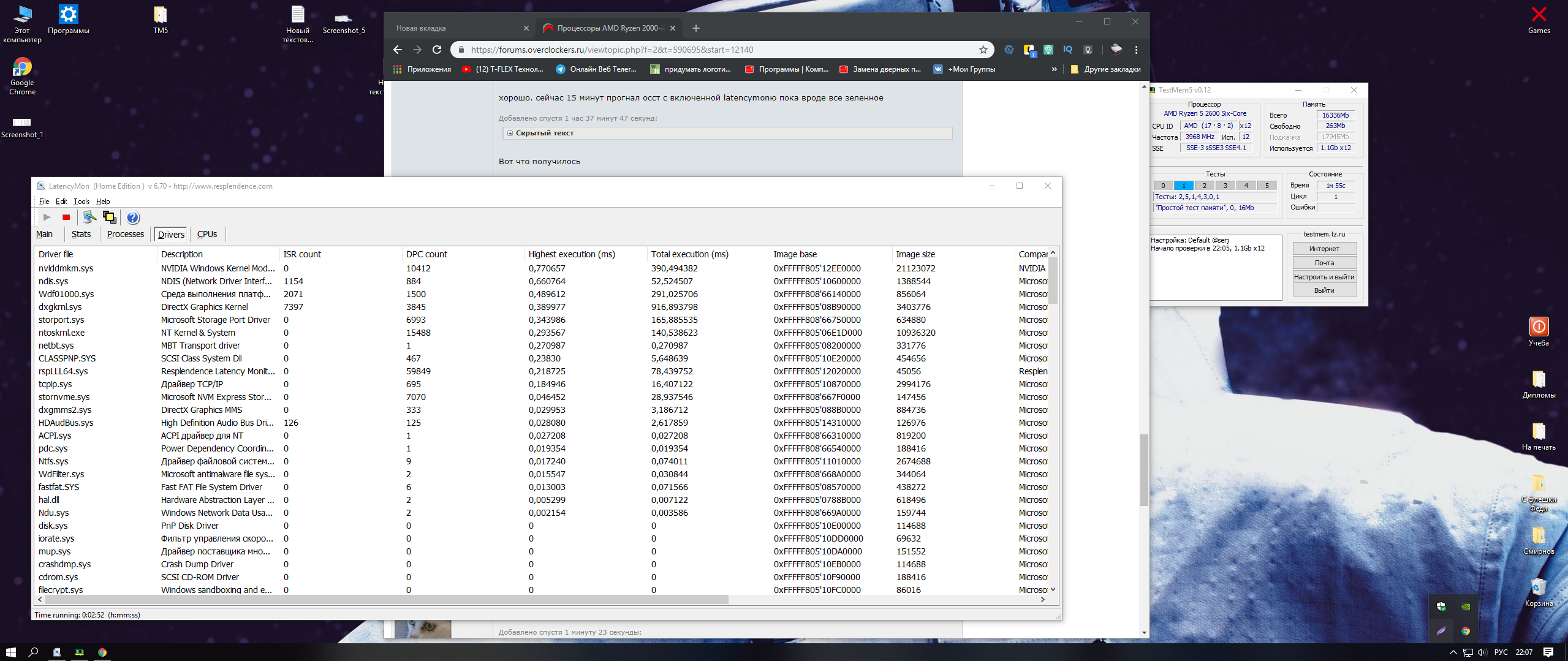
Task: Click the scroll-down arrow of the driver list
Action: [1053, 589]
